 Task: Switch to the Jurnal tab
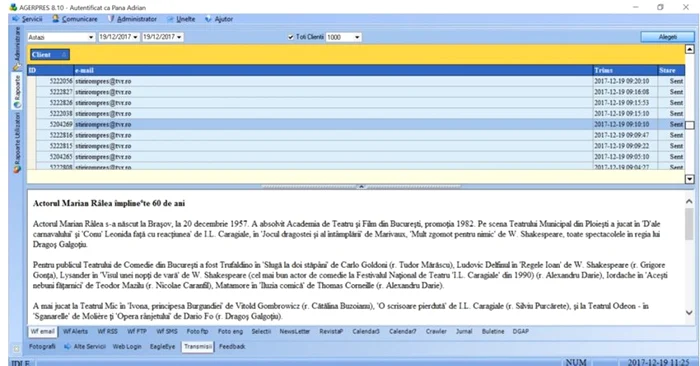click(x=464, y=332)
